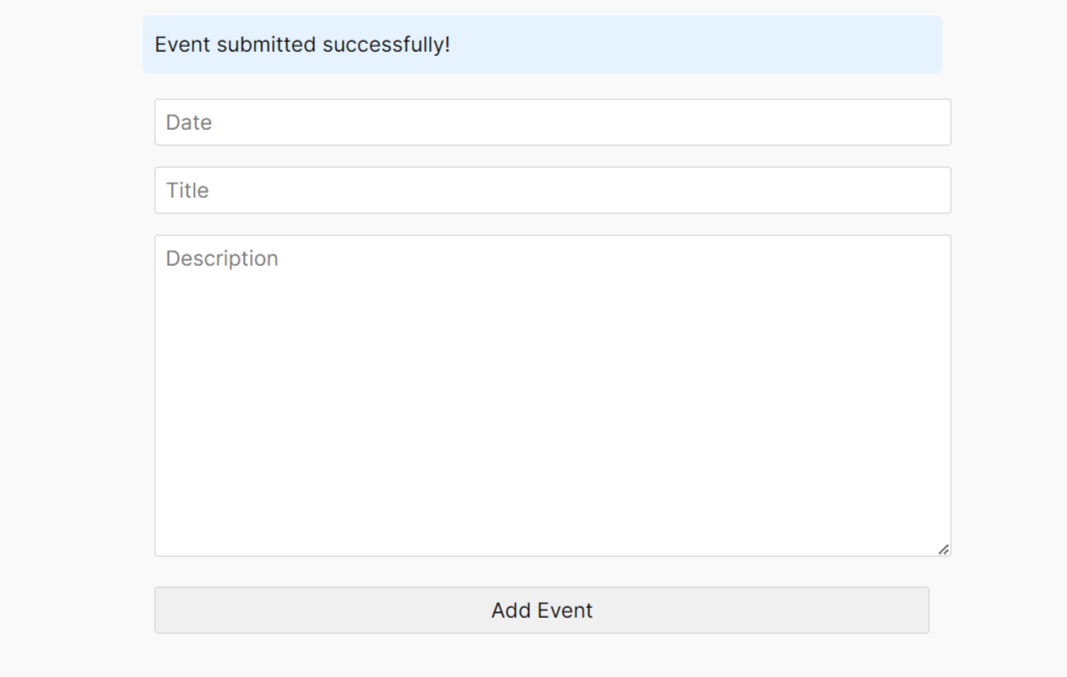Select the Title placeholder text
The image size is (1067, 677).
coord(187,191)
